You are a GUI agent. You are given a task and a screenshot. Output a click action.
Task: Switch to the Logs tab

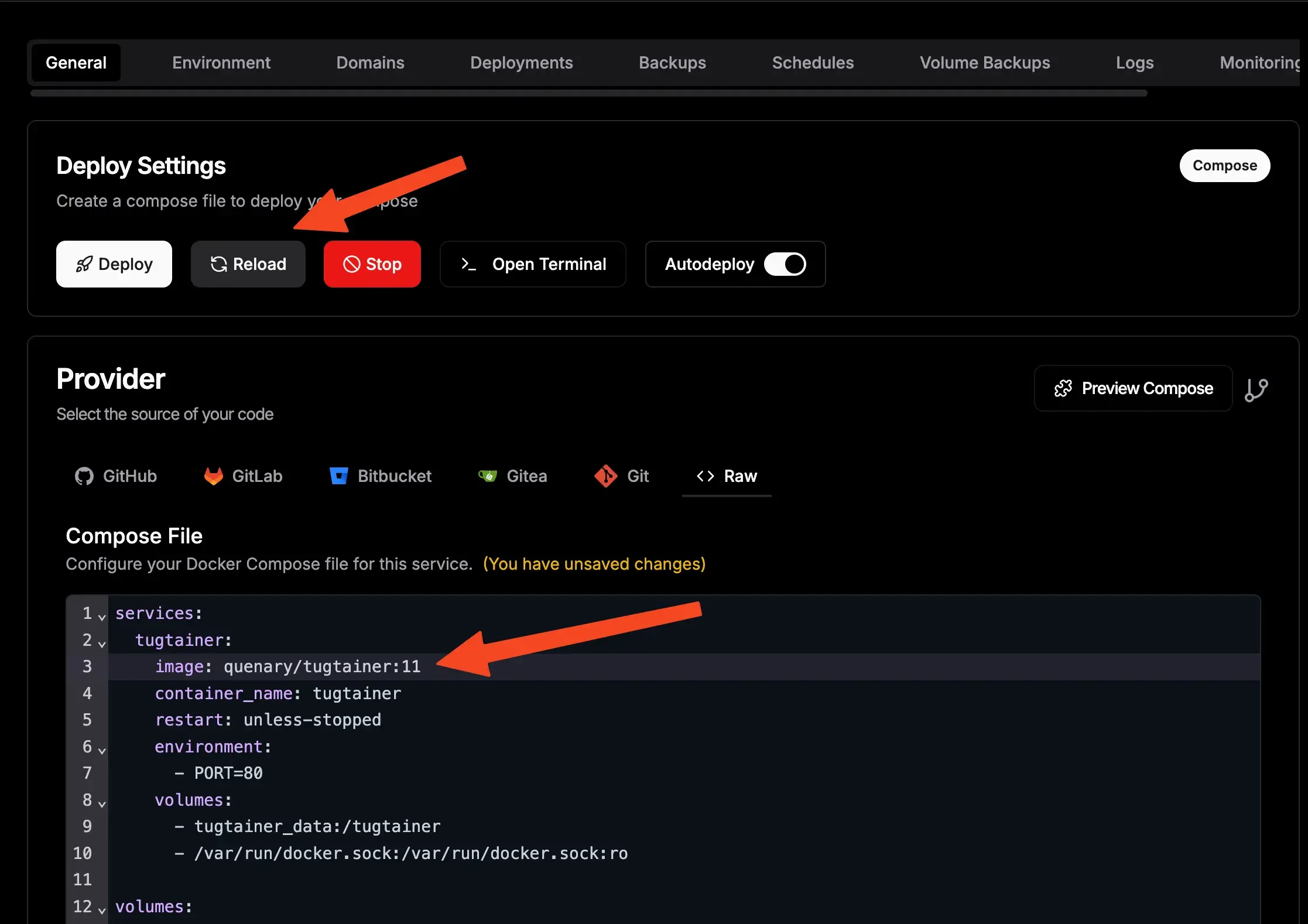tap(1134, 63)
